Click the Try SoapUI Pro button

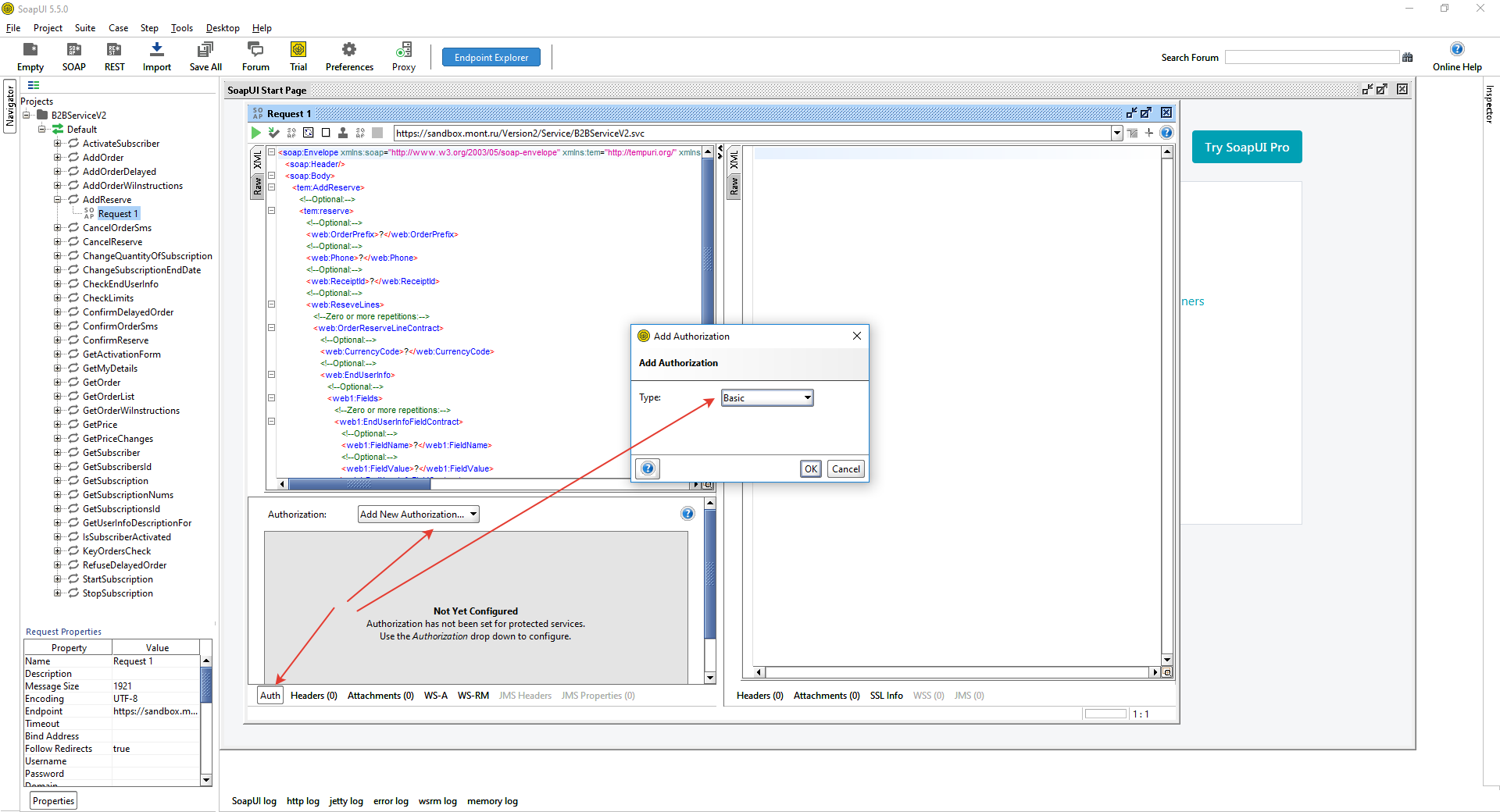pos(1246,148)
